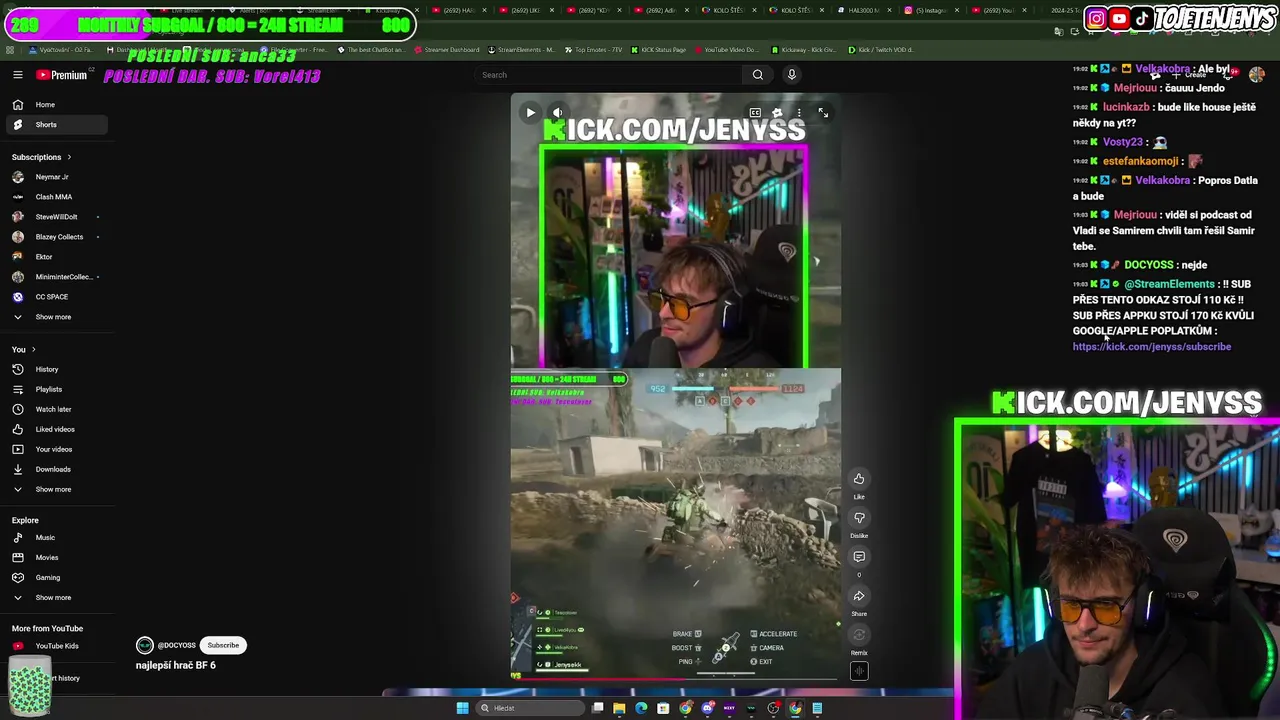Open the Blazey Collects subscription channel
Image resolution: width=1280 pixels, height=720 pixels.
tap(54, 237)
